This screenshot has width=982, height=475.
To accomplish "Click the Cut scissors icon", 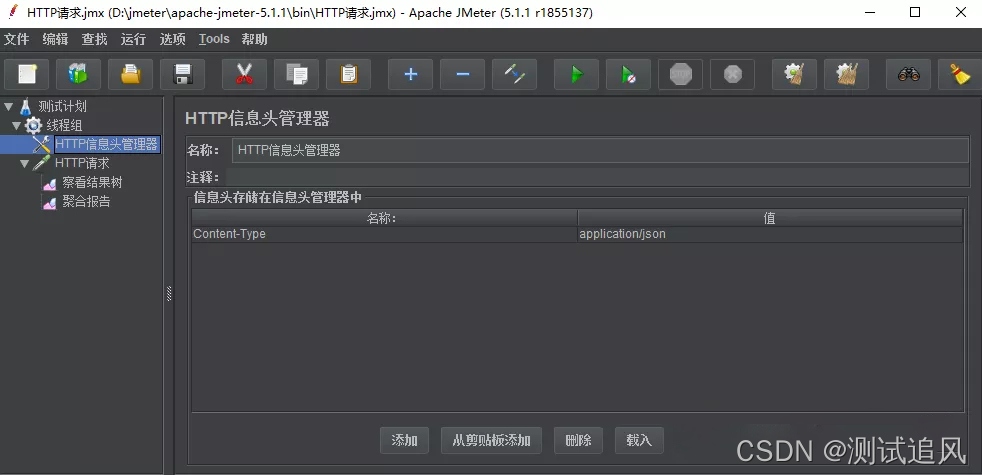I will coord(244,75).
